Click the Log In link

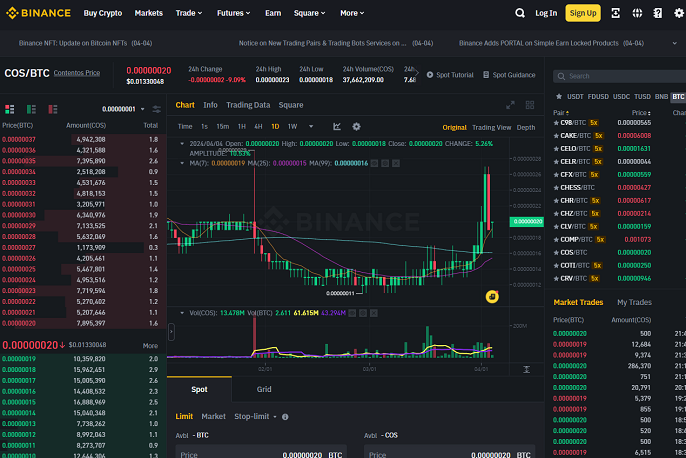pos(546,13)
